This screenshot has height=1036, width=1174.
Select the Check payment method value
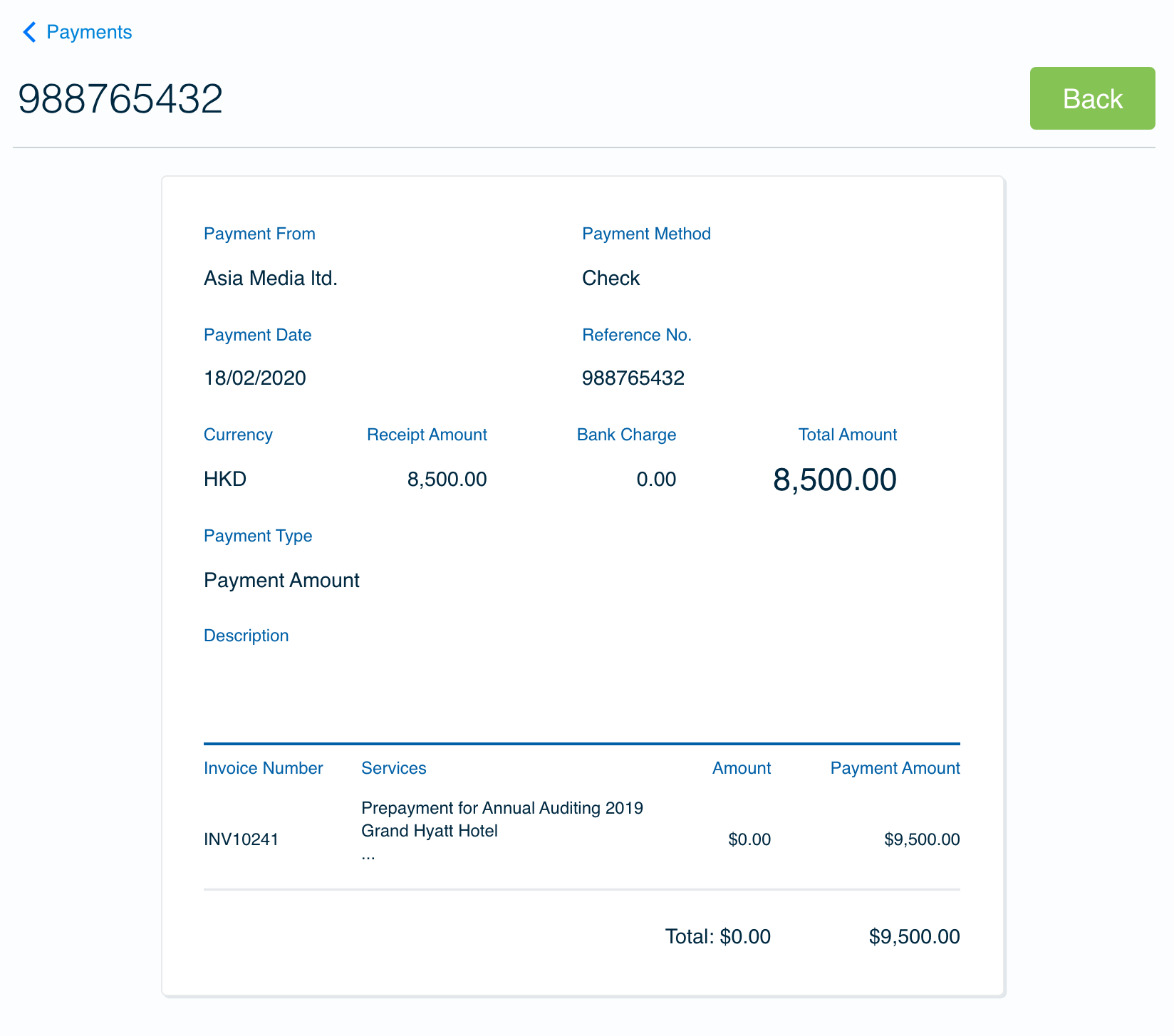[611, 278]
